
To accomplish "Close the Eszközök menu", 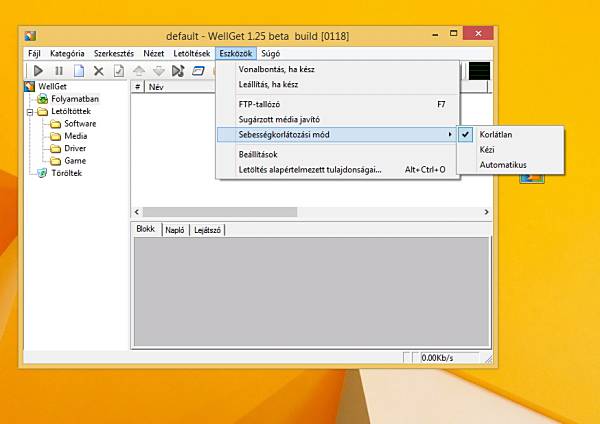I will pos(236,54).
